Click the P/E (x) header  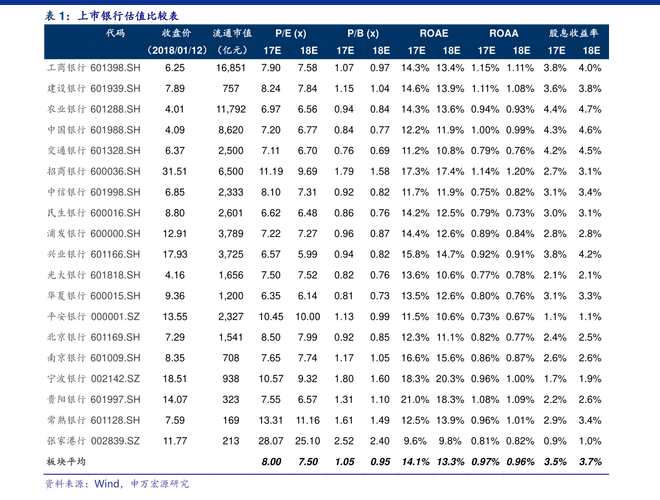pos(290,33)
